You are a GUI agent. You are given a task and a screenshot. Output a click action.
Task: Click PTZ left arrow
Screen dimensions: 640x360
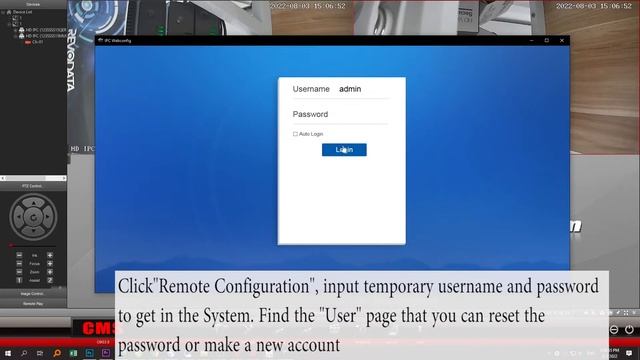click(x=18, y=217)
